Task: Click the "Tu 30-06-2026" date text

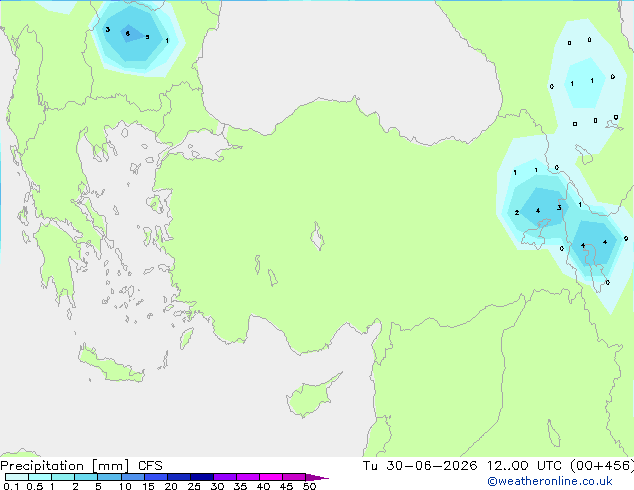Action: click(x=420, y=466)
